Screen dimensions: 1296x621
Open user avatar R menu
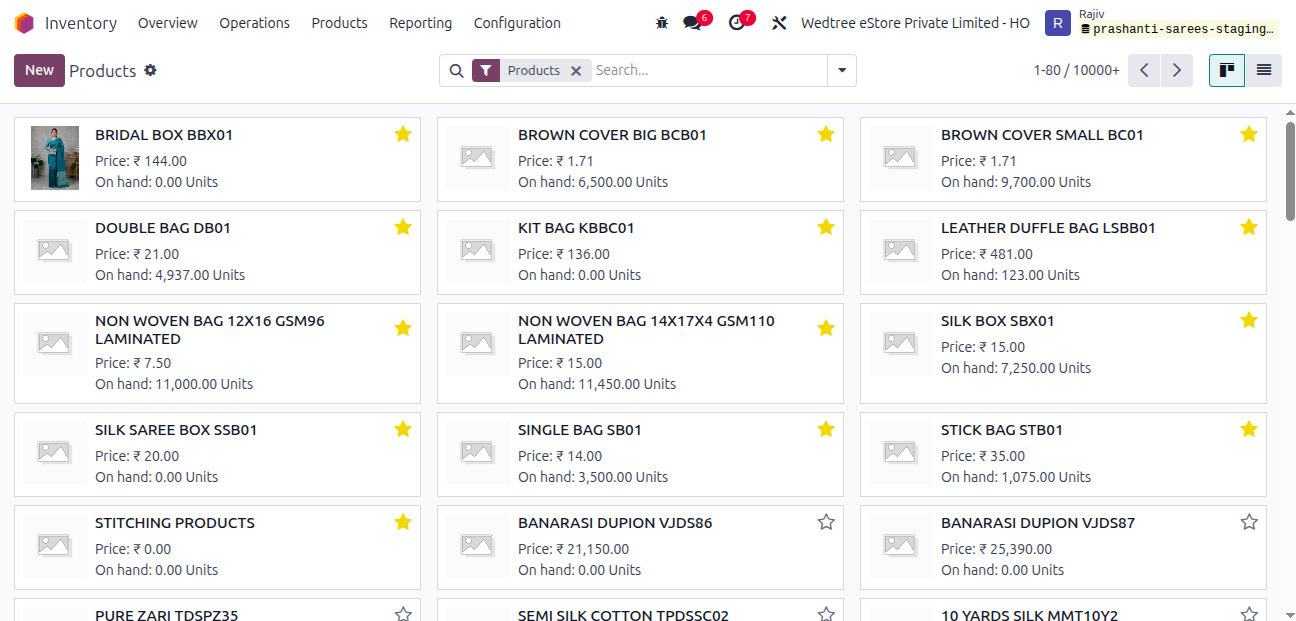1057,23
